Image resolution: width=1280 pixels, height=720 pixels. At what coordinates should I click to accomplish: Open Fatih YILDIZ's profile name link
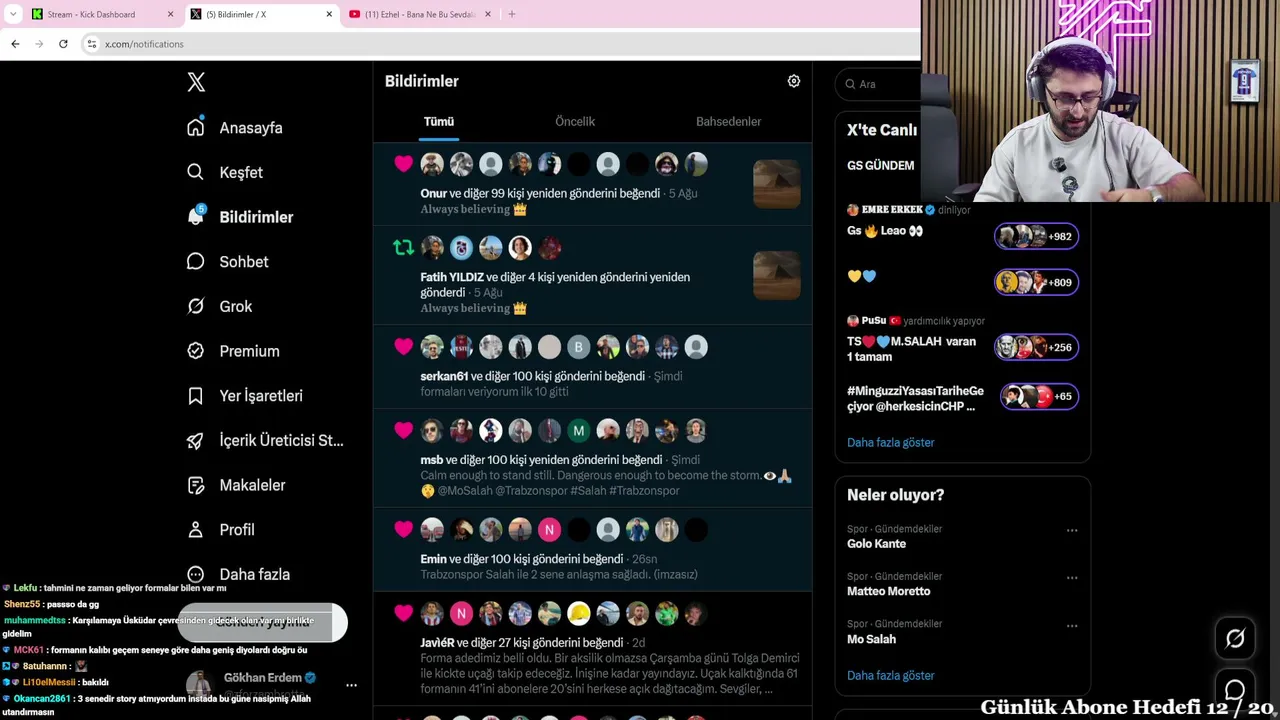click(452, 277)
